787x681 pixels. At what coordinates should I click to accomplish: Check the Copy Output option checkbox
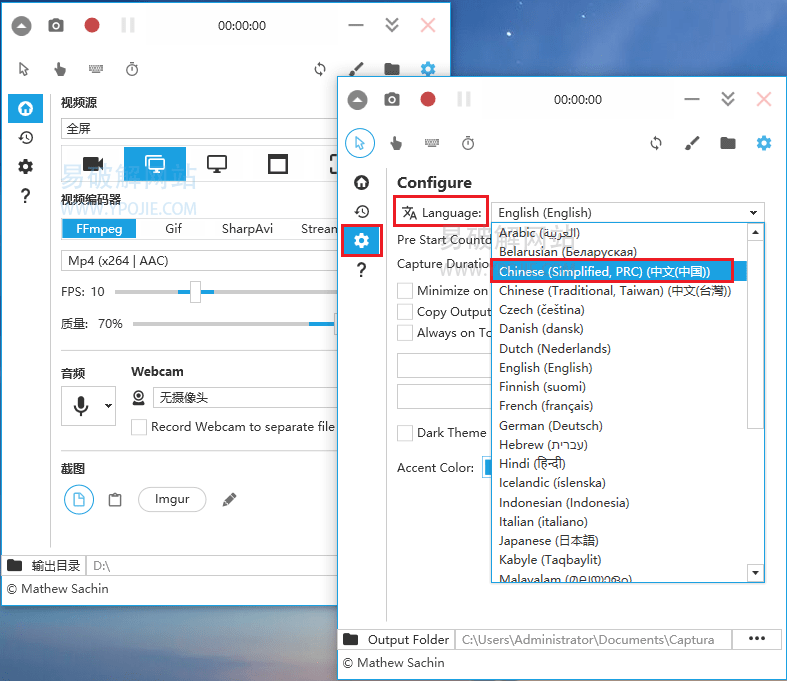(x=405, y=312)
